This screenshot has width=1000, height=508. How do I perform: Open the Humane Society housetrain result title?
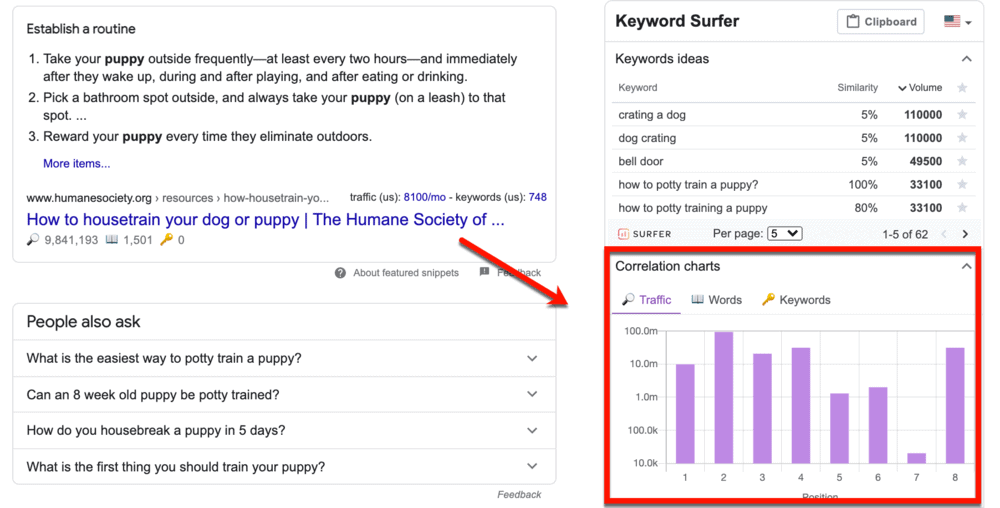click(x=265, y=220)
